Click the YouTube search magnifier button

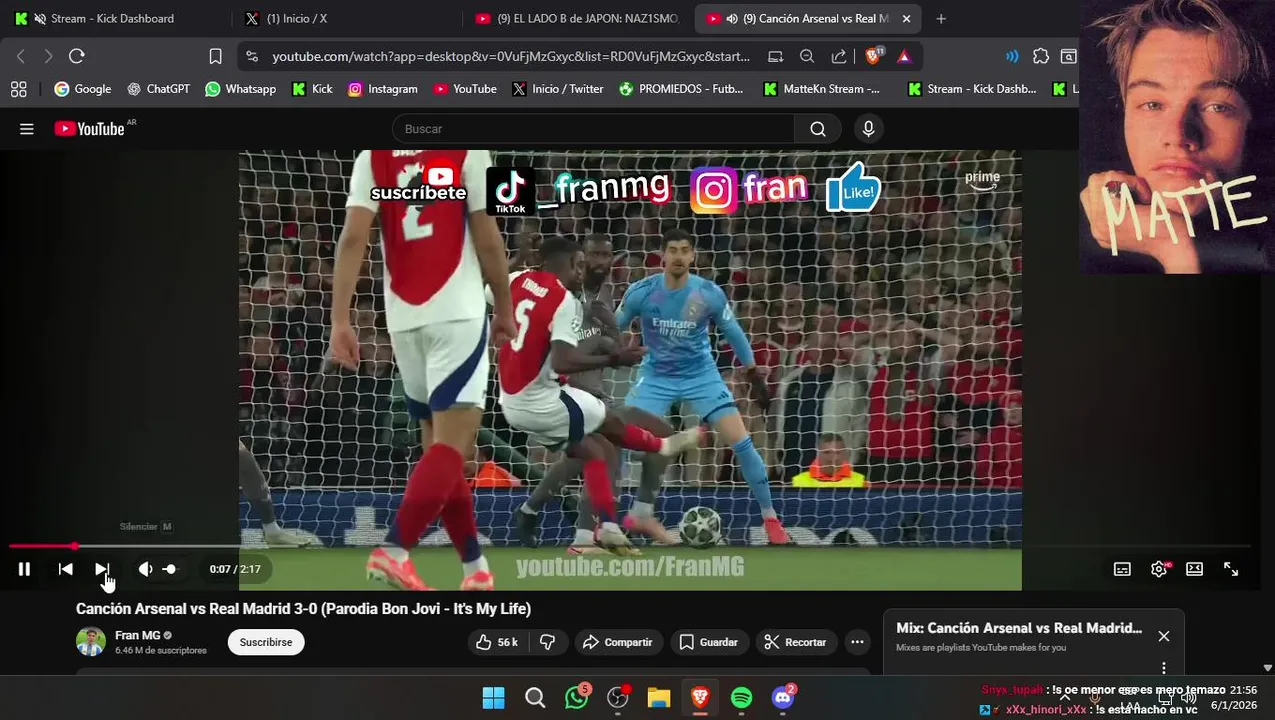tap(818, 129)
